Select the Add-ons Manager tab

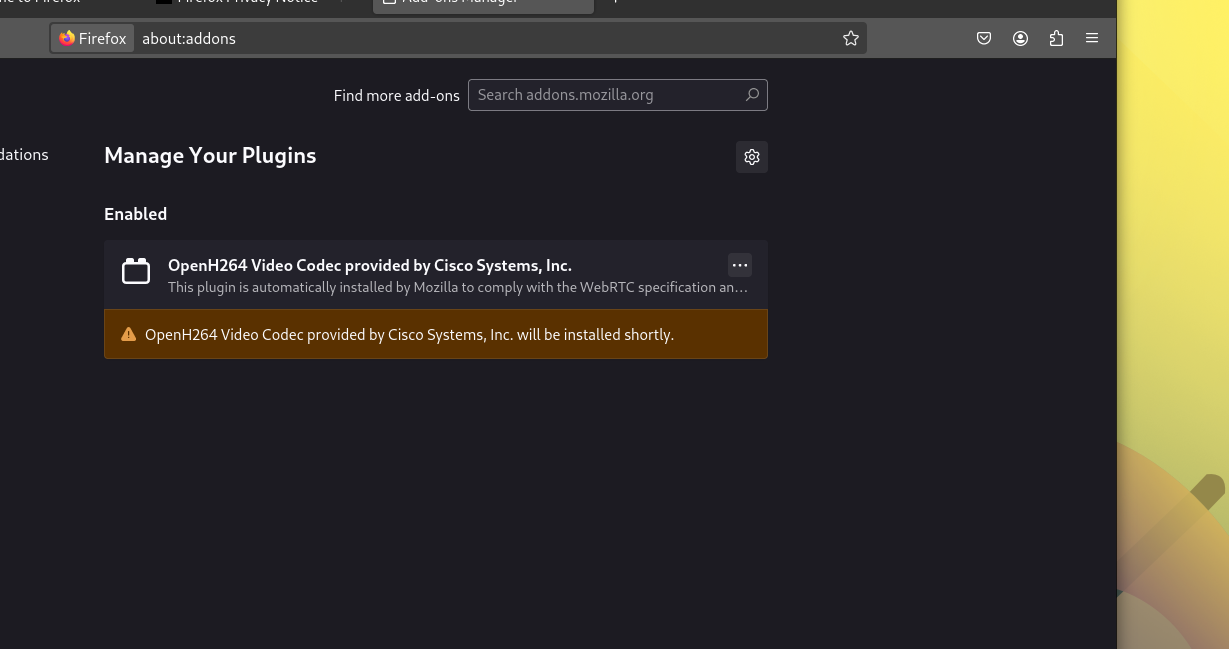click(483, 5)
